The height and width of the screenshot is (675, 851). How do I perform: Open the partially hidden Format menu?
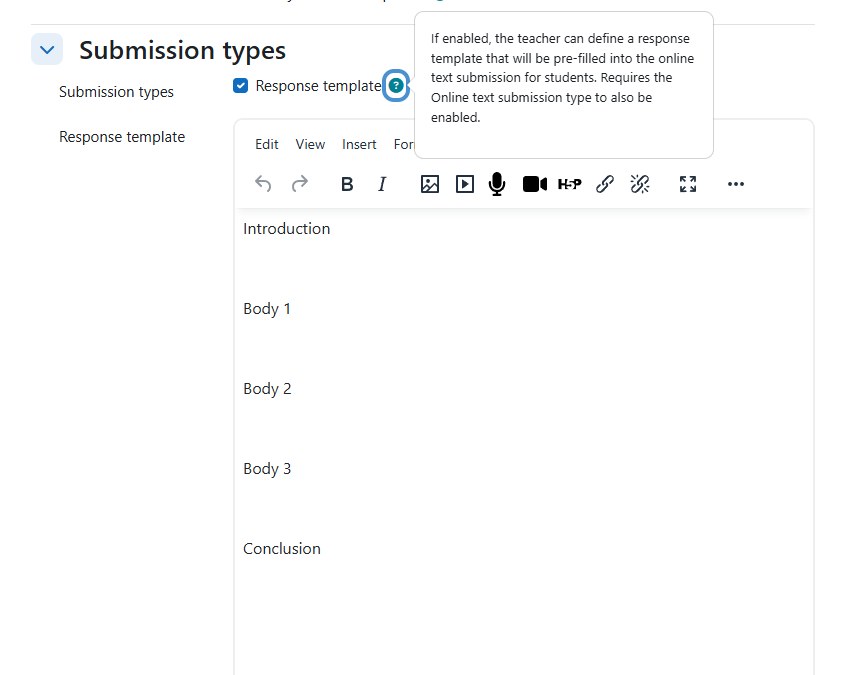[x=403, y=144]
